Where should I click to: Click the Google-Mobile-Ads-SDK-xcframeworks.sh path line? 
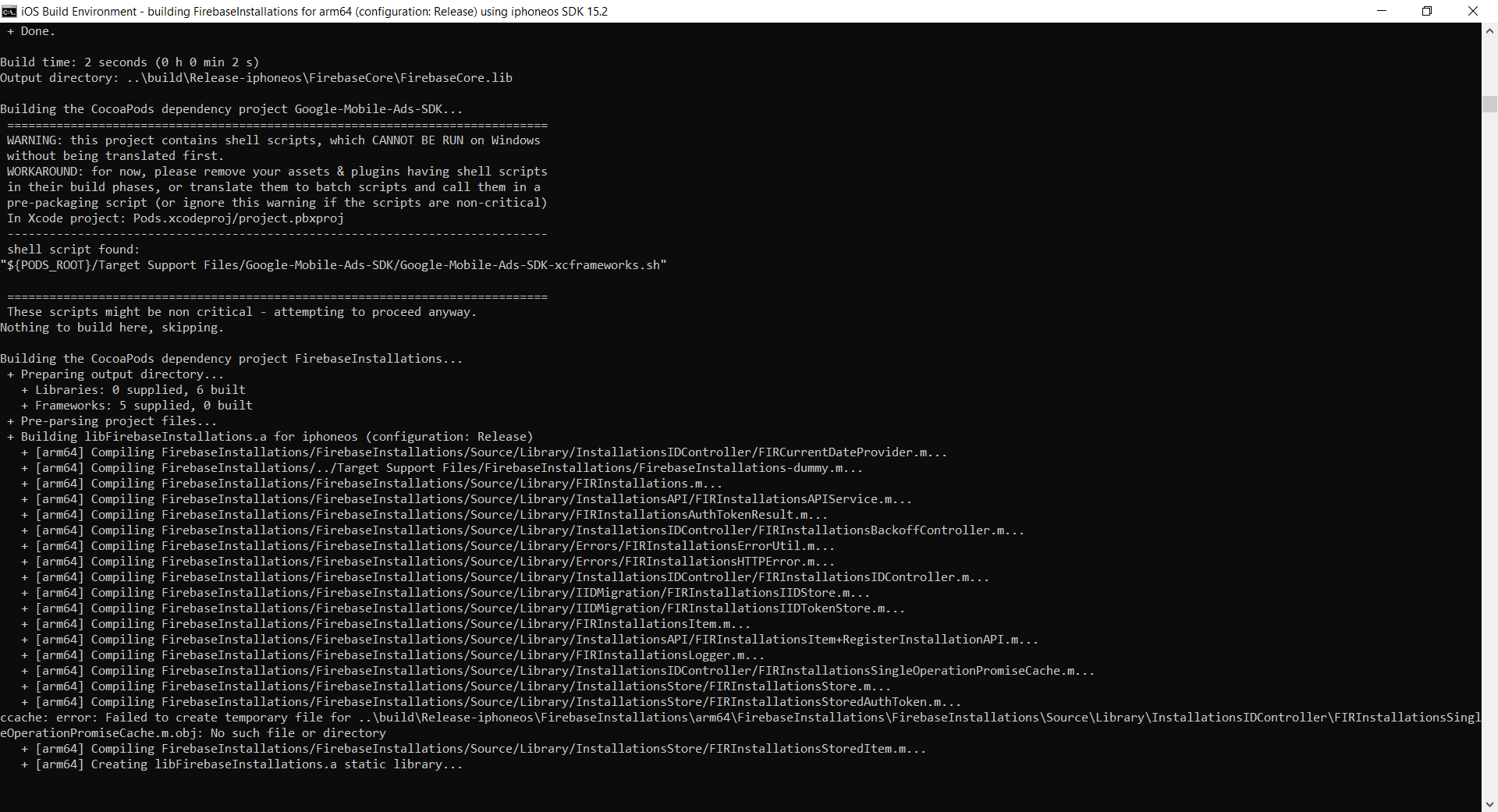[333, 265]
